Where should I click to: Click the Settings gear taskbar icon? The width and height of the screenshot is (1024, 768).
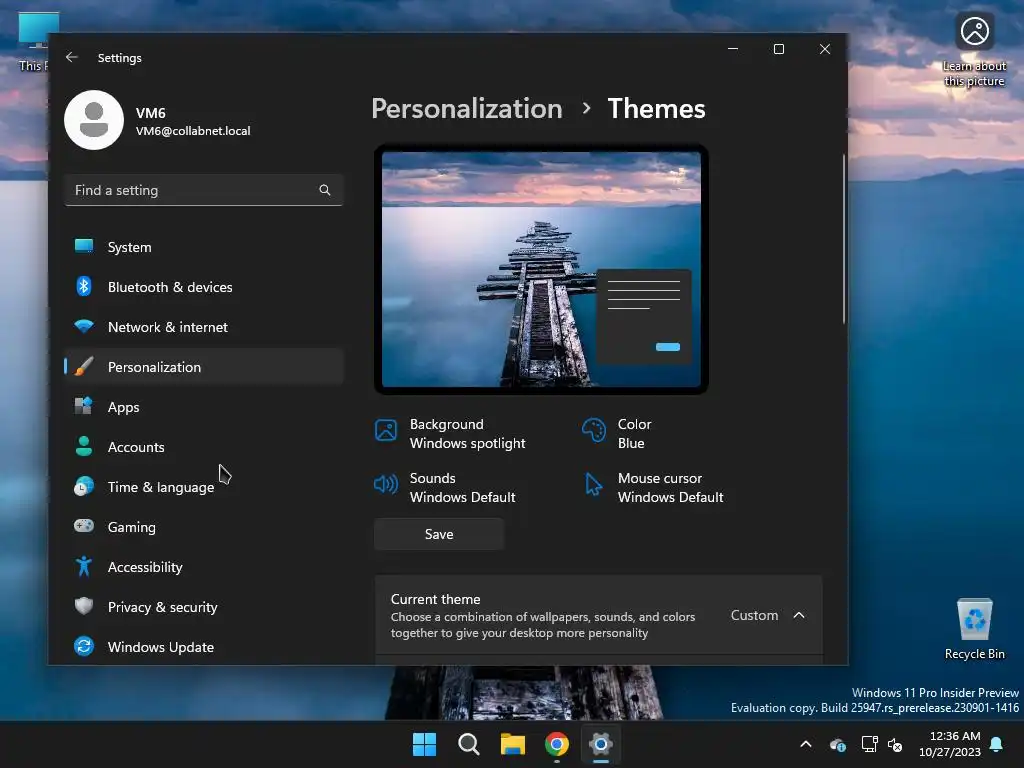600,744
